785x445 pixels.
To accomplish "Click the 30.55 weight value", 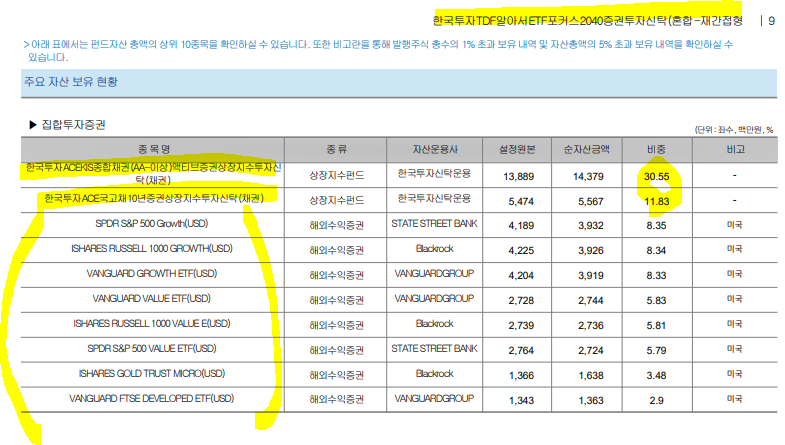I will point(656,176).
